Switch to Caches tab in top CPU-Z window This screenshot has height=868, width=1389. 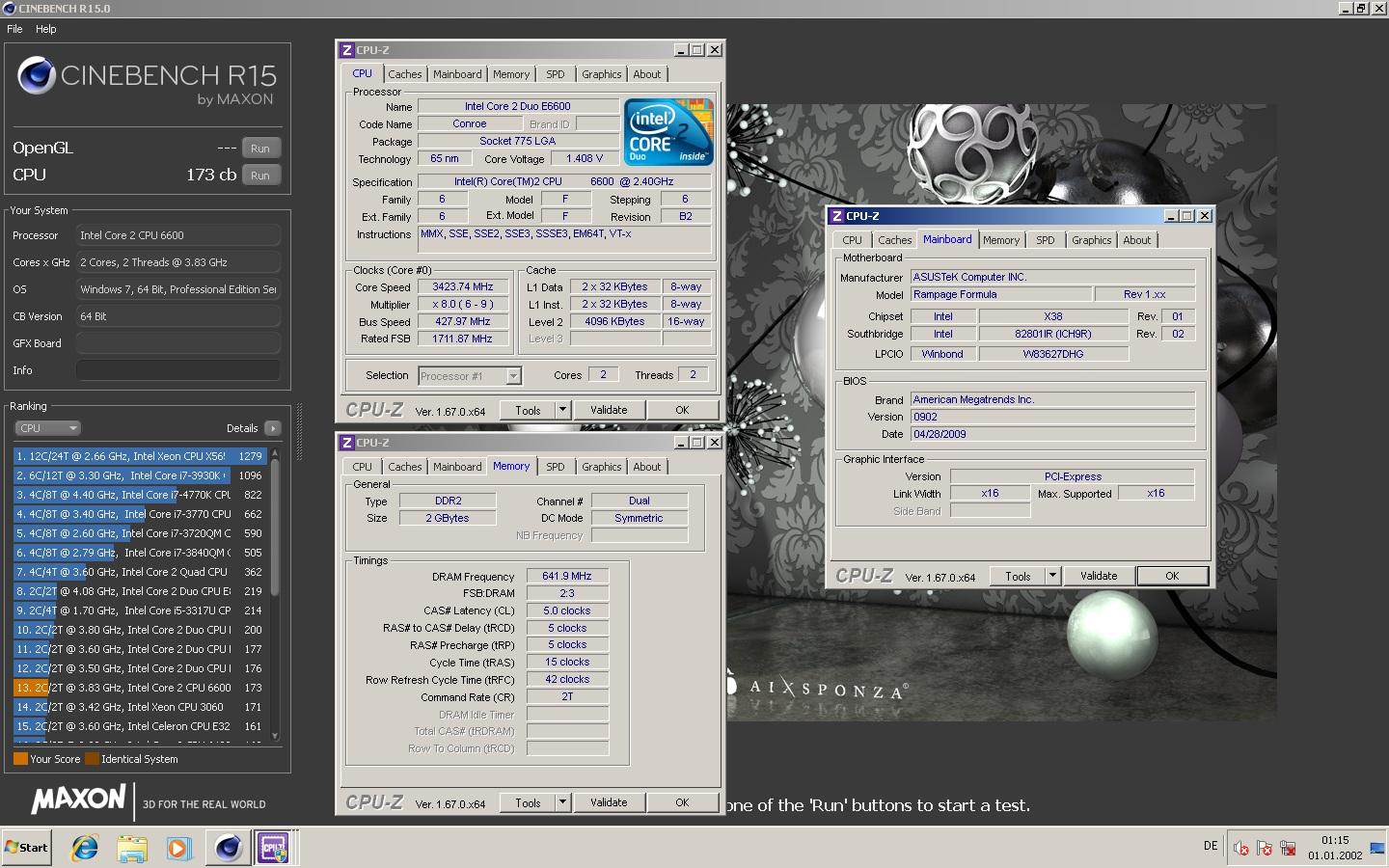405,74
